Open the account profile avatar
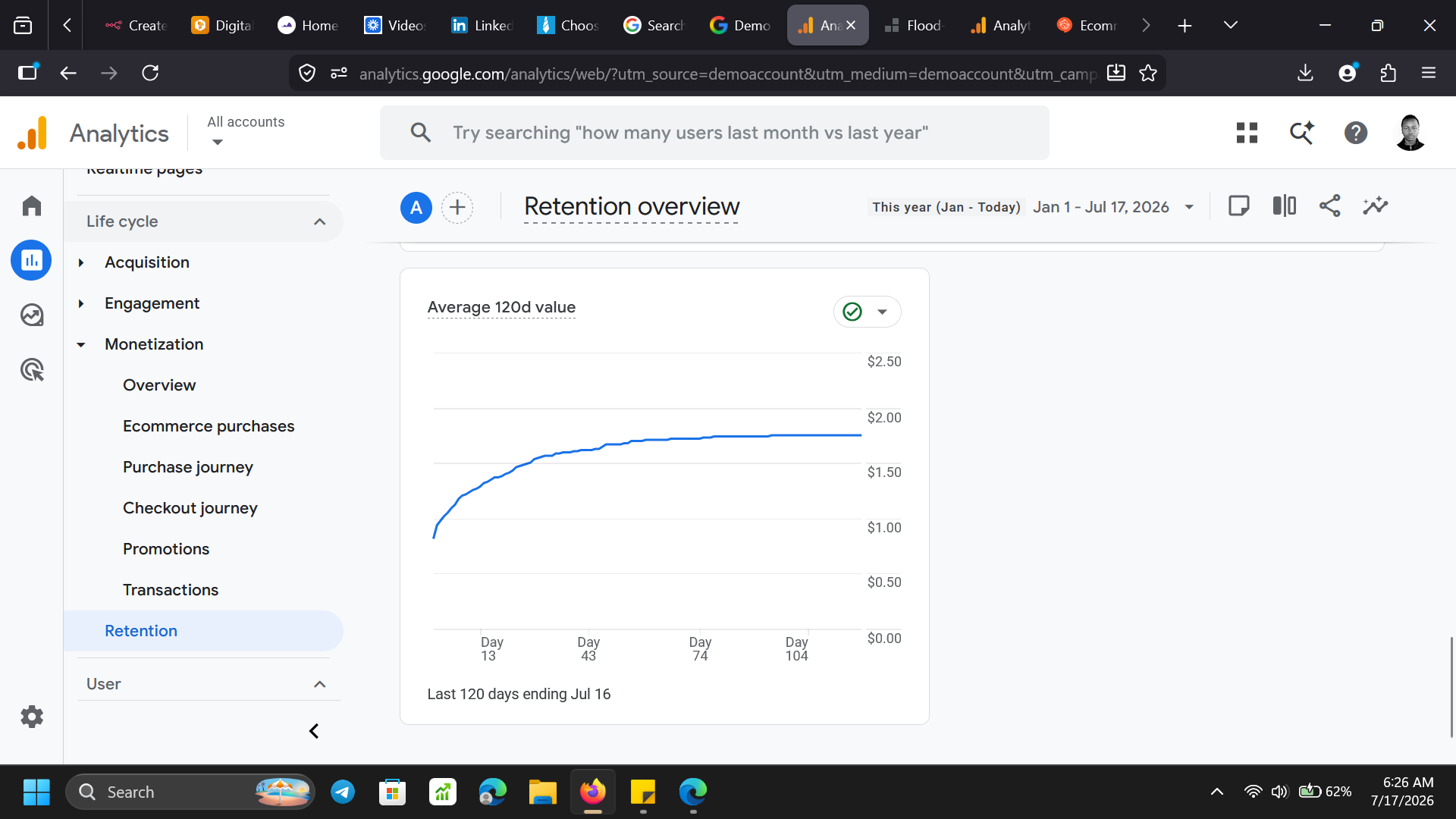This screenshot has width=1456, height=819. [1410, 133]
